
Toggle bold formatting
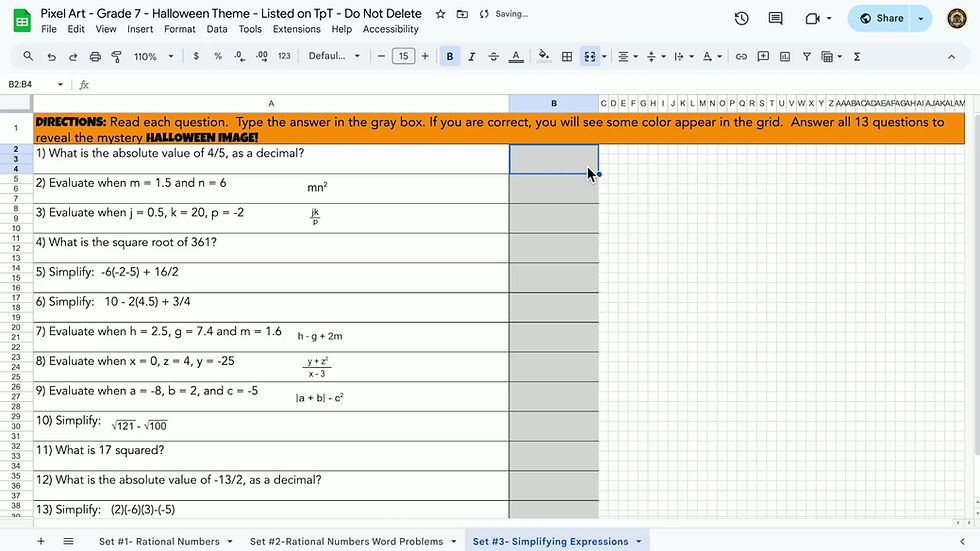449,56
